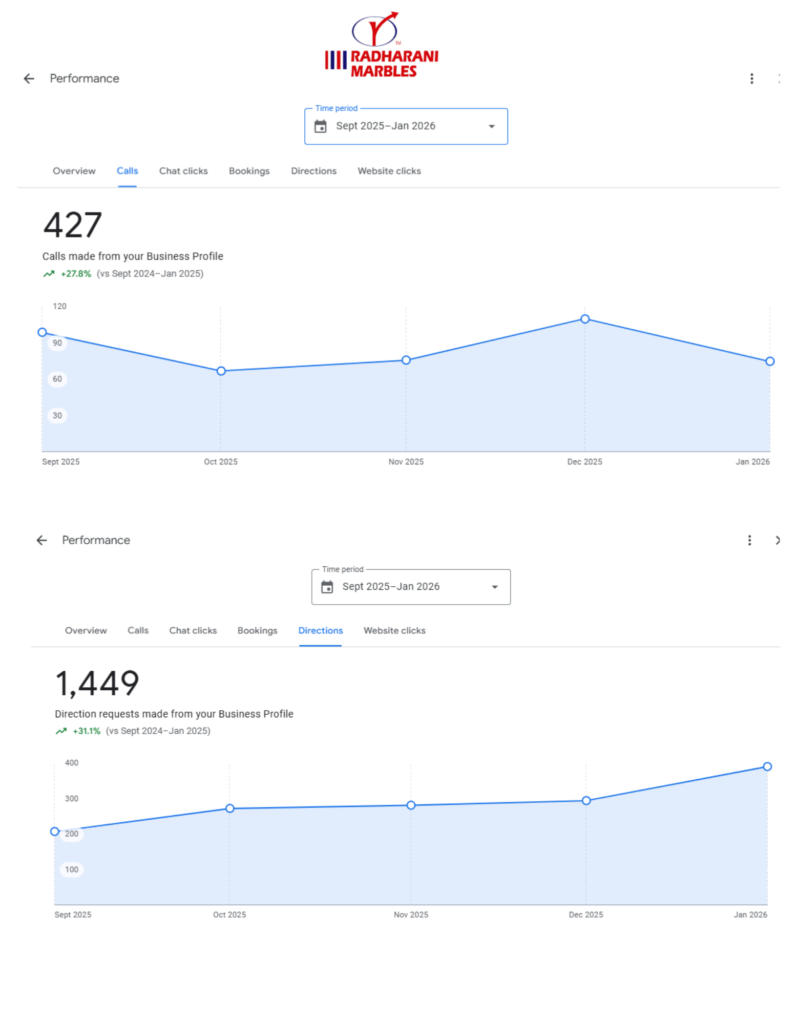
Task: Open the three-dot menu in the Directions panel
Action: click(x=750, y=540)
